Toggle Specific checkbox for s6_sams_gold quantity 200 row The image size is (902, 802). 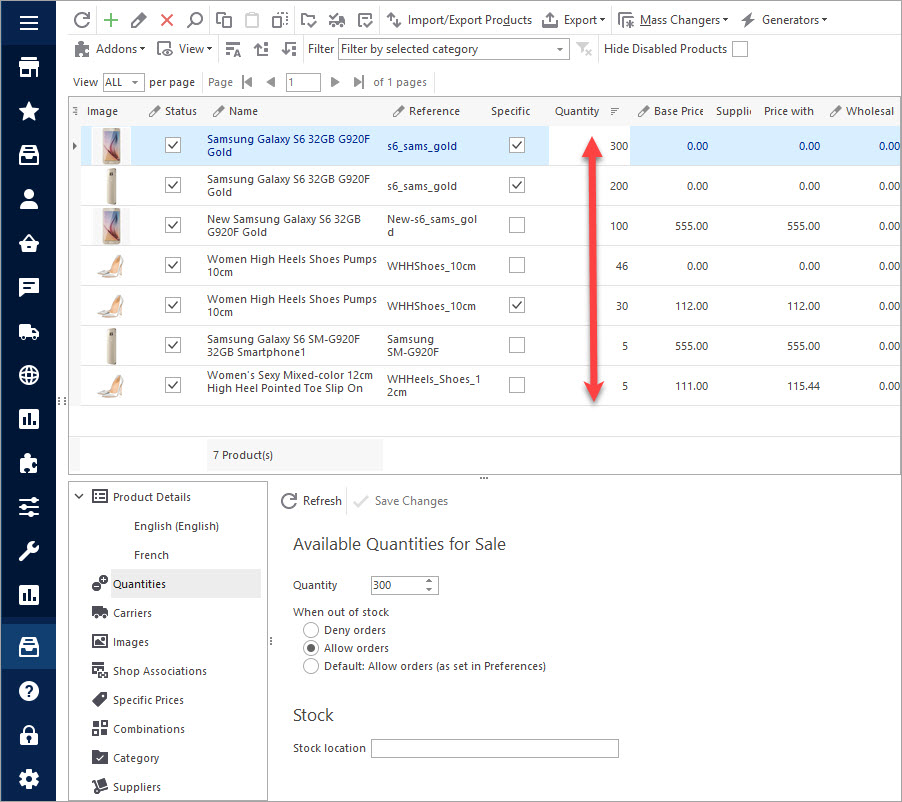(517, 185)
